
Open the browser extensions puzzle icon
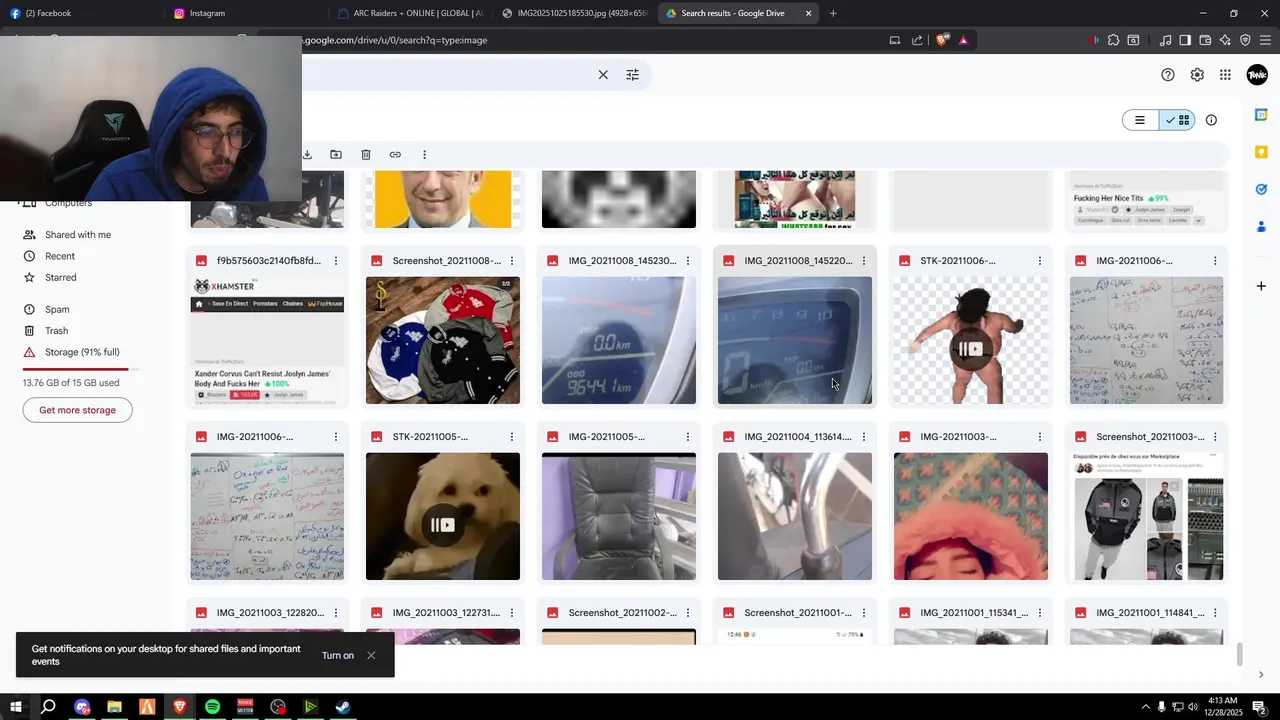(1113, 40)
